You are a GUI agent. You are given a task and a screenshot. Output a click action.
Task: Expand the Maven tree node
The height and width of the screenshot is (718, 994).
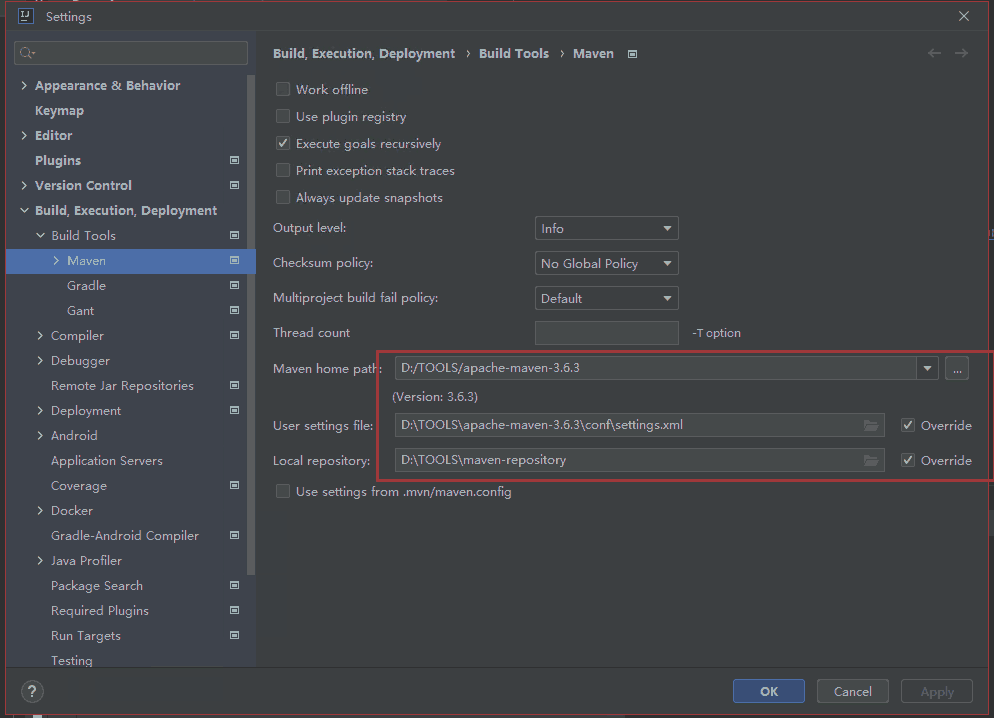click(56, 260)
